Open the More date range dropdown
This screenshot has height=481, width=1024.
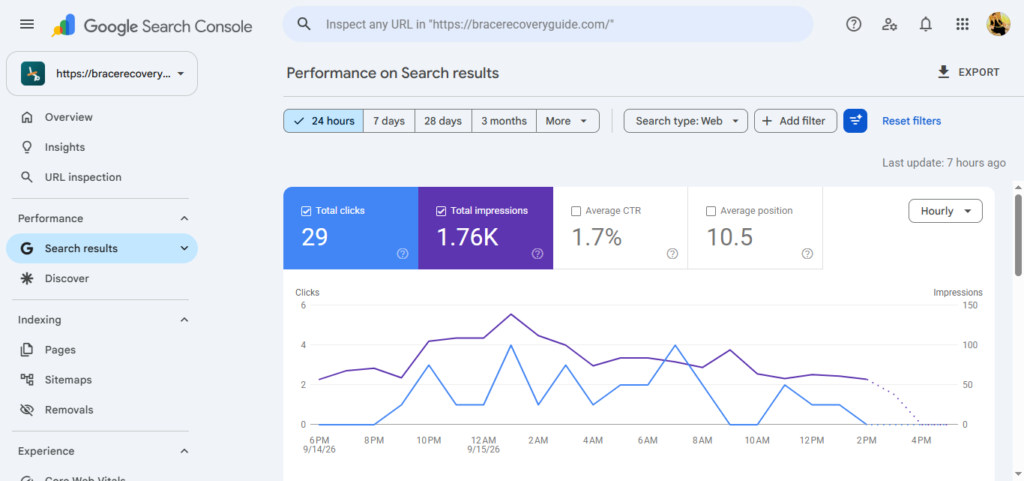pyautogui.click(x=568, y=121)
